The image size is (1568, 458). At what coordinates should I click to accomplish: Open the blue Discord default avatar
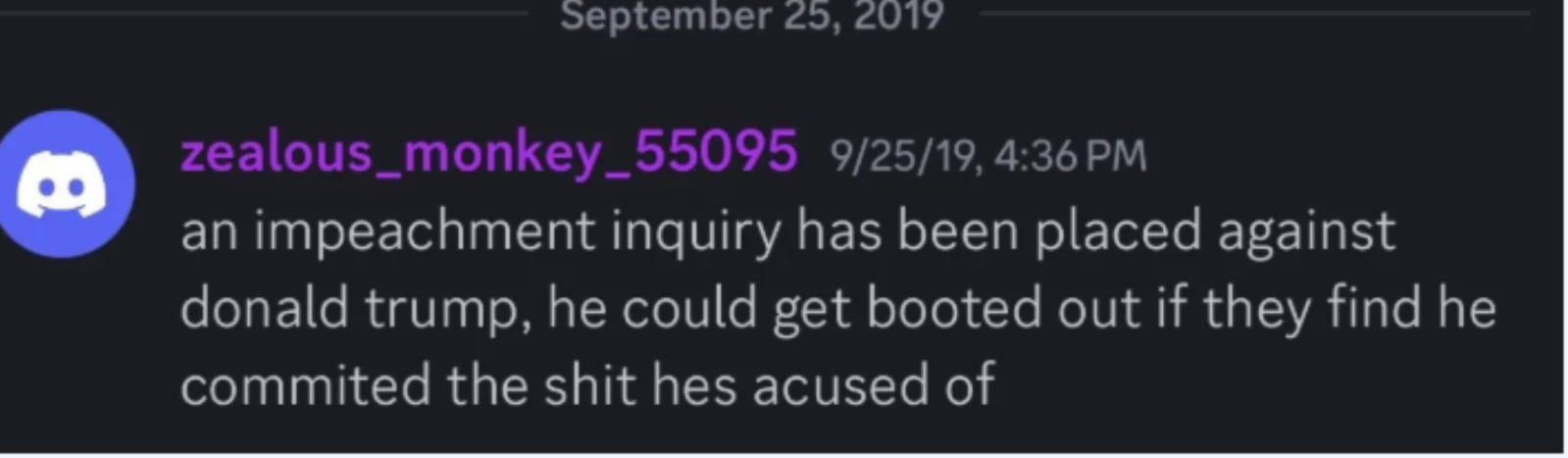(63, 183)
